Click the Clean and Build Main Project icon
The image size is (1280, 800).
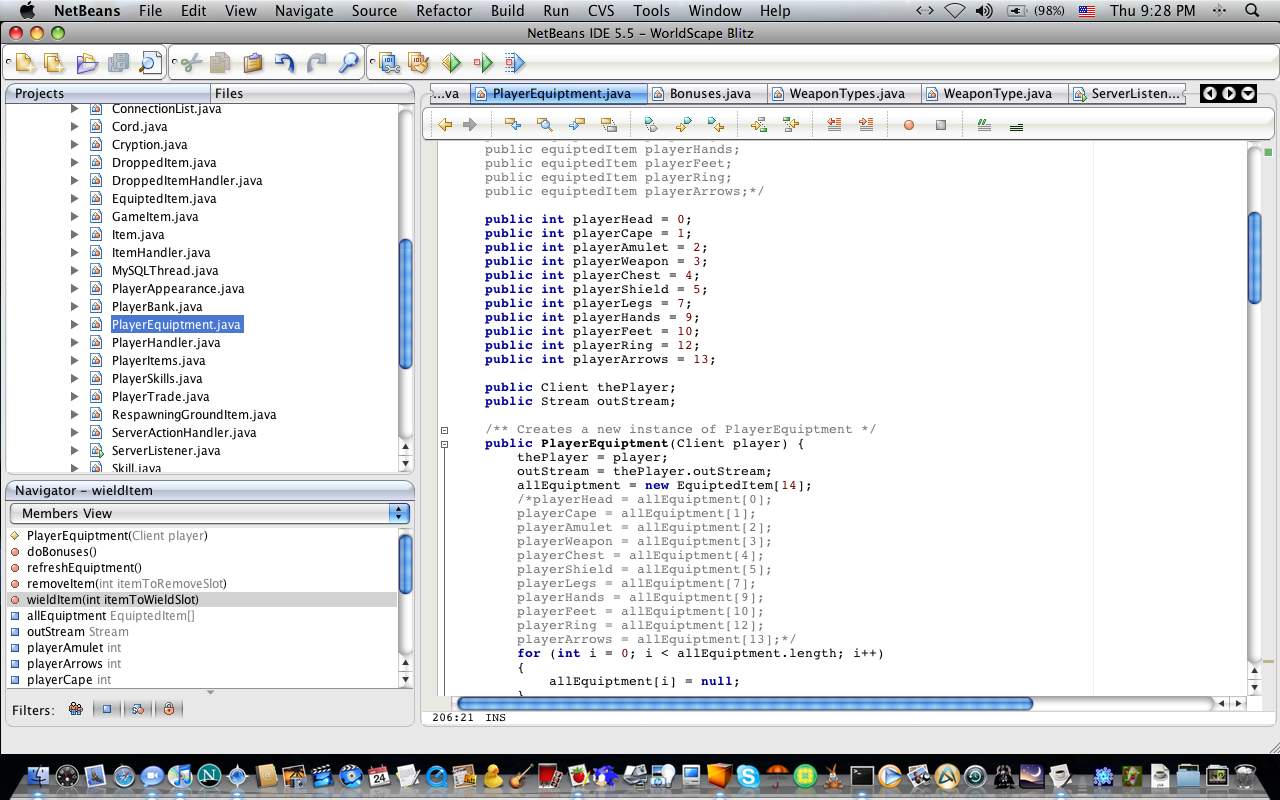coord(419,63)
